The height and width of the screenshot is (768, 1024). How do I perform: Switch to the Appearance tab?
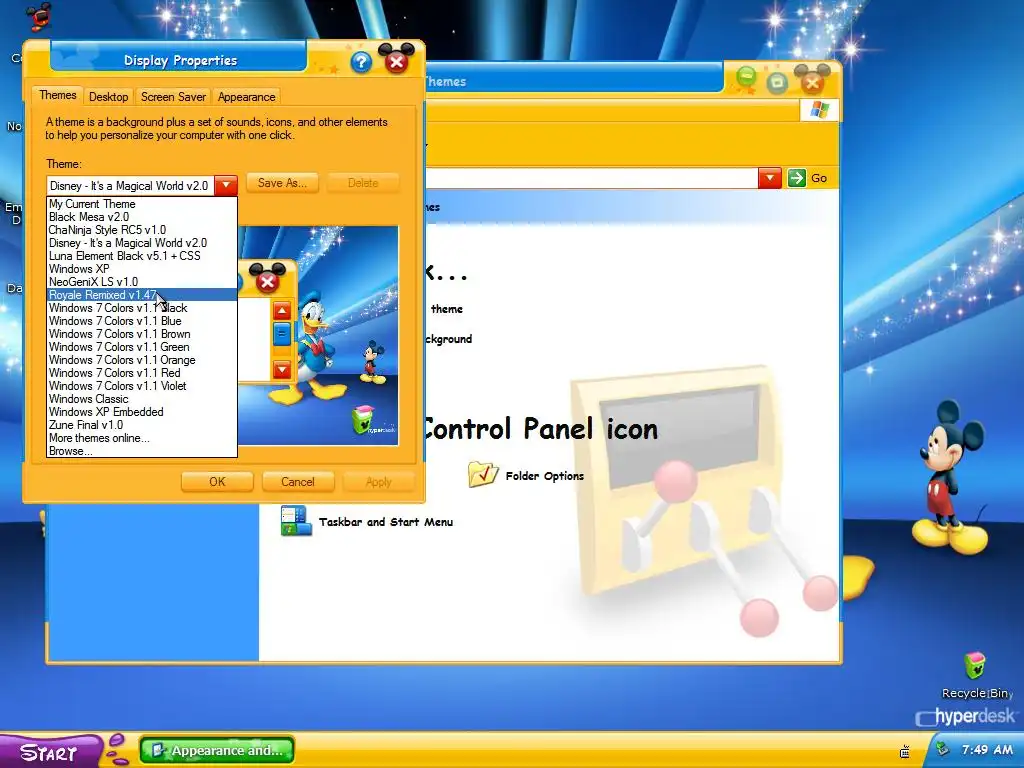pyautogui.click(x=246, y=97)
